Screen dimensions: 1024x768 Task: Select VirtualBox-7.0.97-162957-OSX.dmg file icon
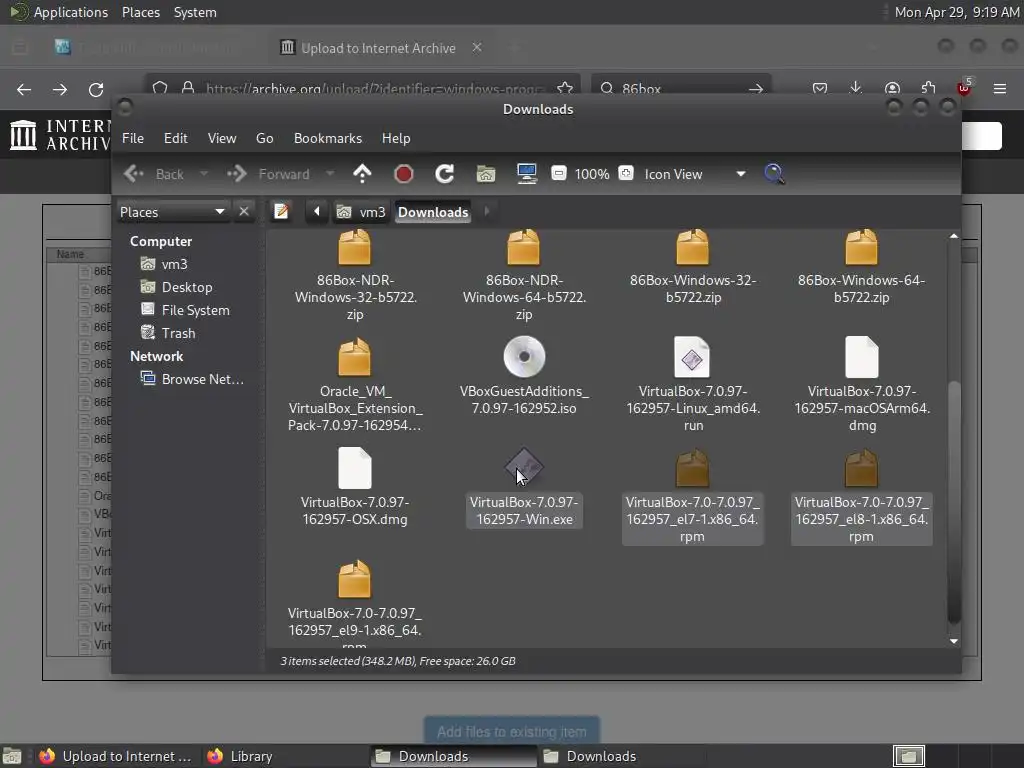click(x=355, y=468)
